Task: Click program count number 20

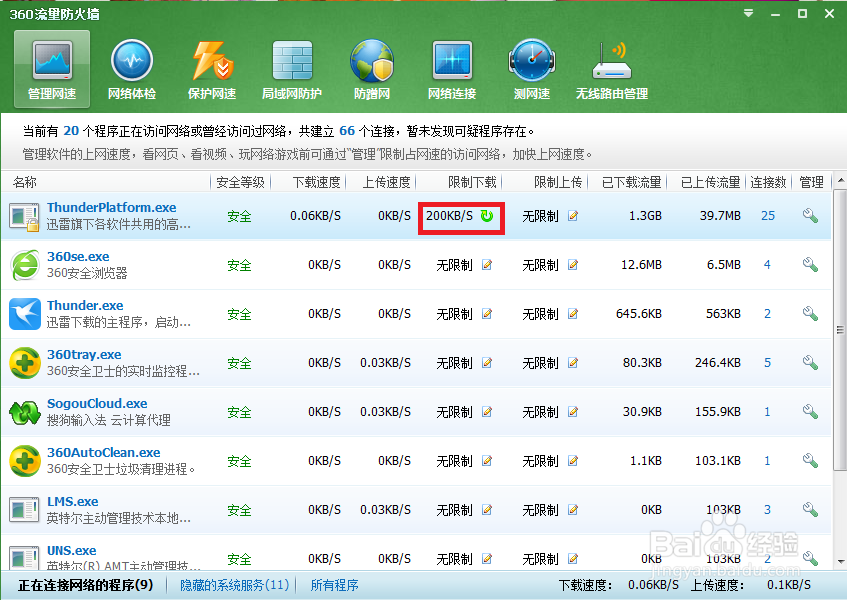Action: click(71, 131)
